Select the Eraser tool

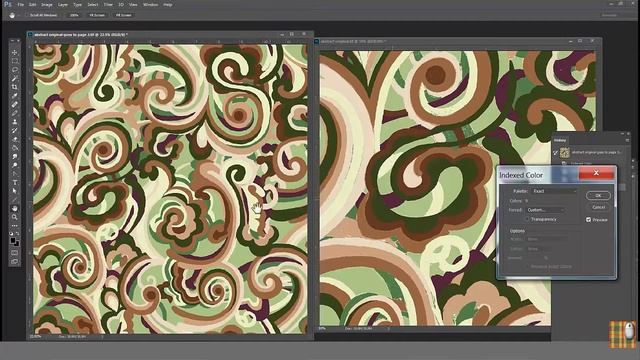pyautogui.click(x=15, y=139)
